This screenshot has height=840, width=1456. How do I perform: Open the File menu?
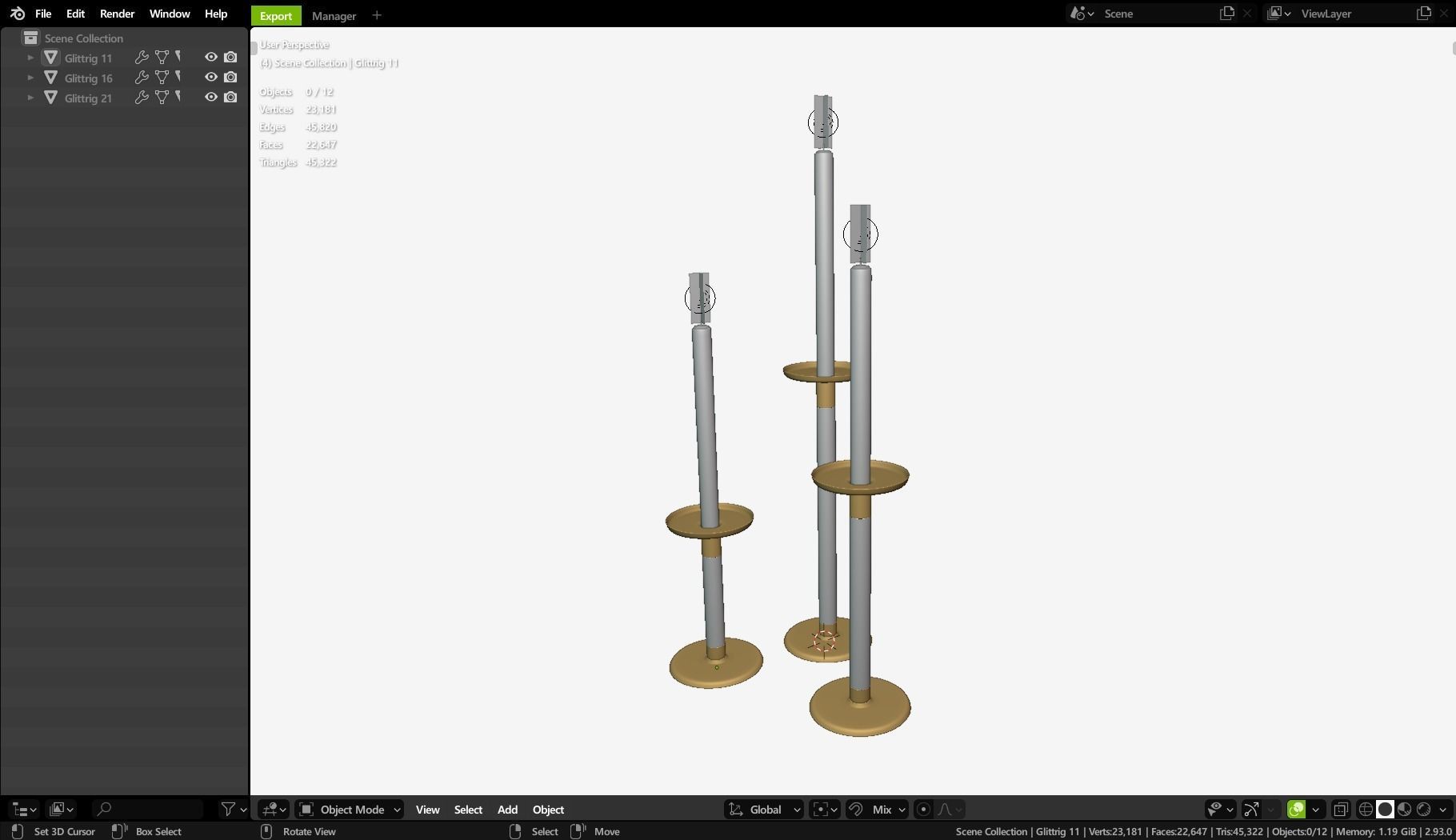click(x=43, y=14)
